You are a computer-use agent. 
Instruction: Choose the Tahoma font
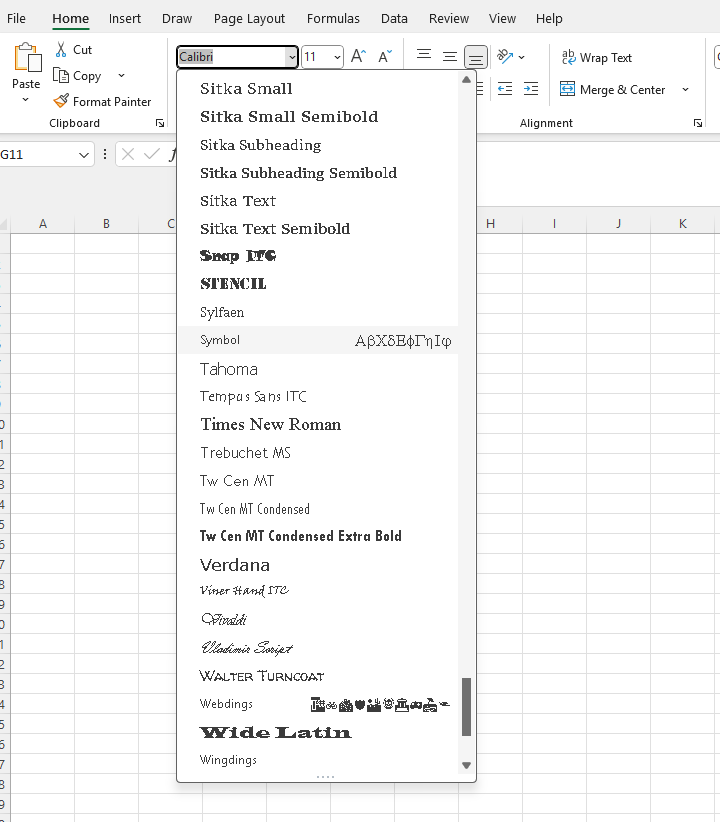(318, 369)
